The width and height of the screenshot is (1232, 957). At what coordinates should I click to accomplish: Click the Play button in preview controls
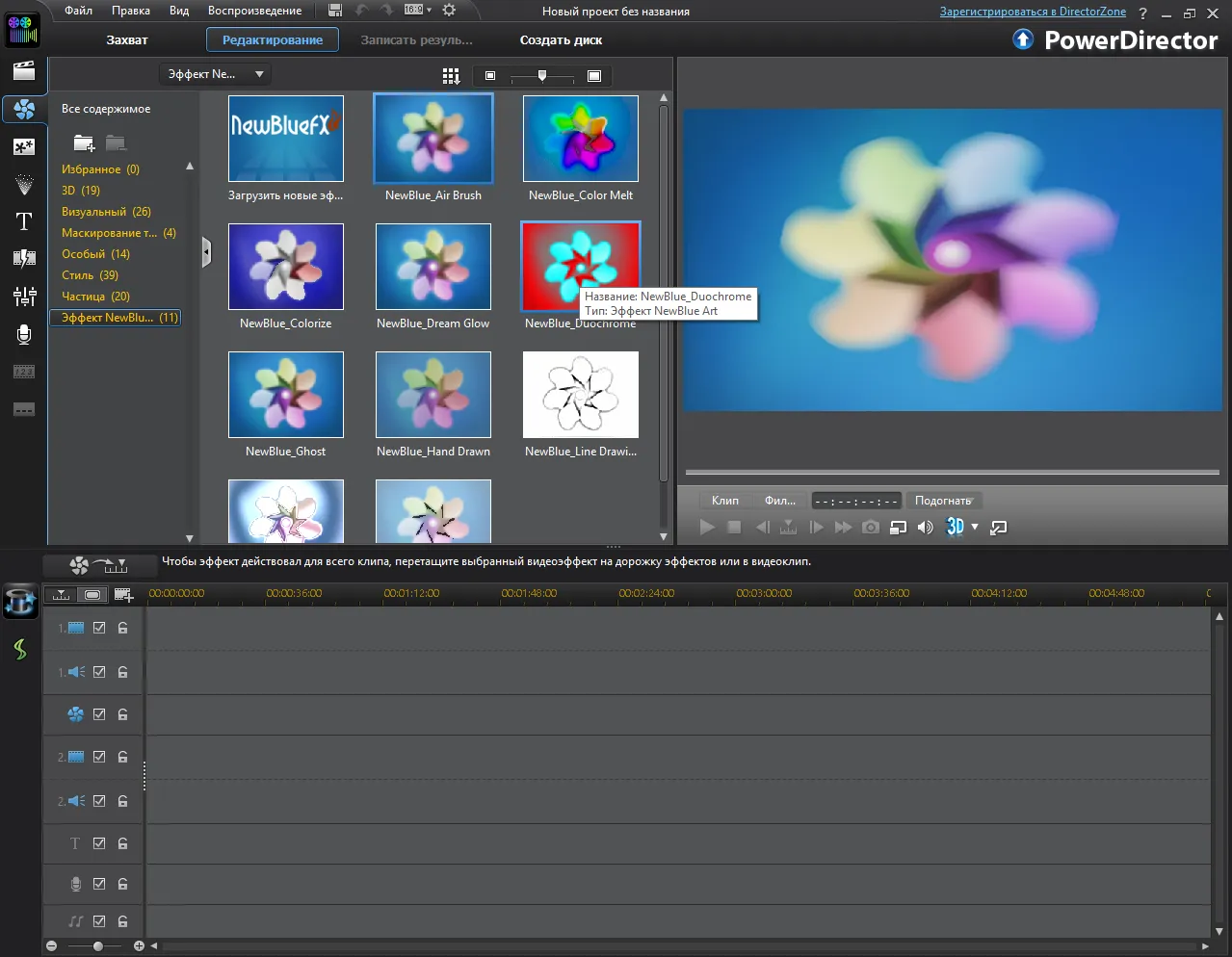707,527
